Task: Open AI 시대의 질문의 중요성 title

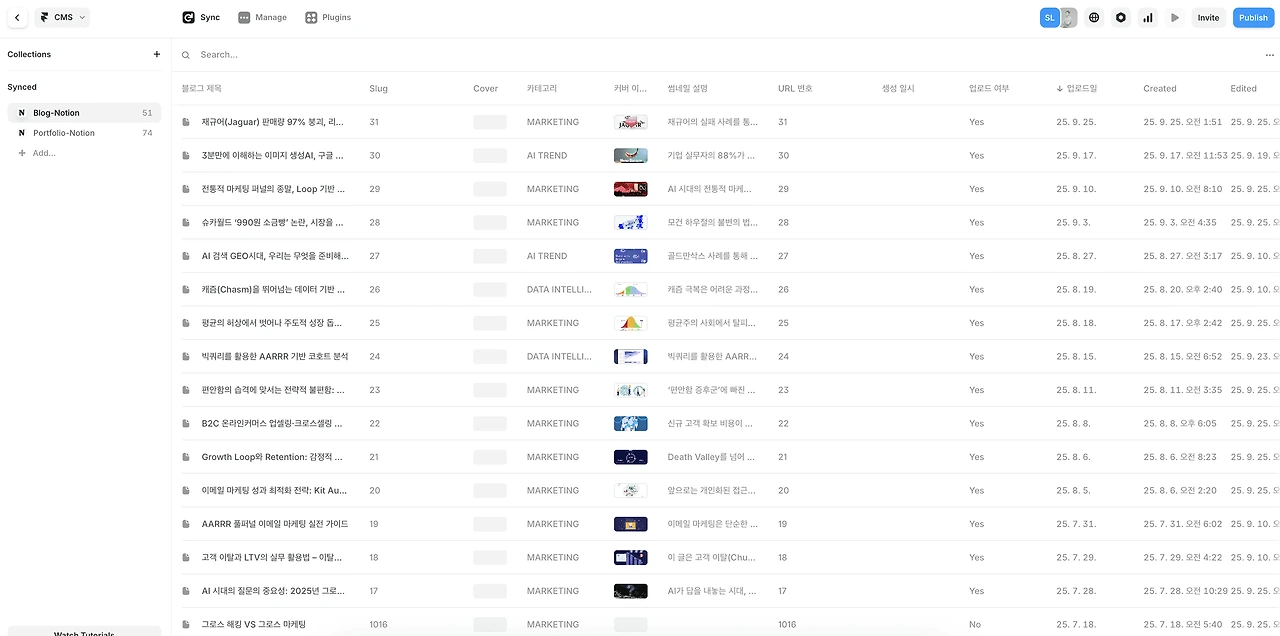Action: click(272, 591)
